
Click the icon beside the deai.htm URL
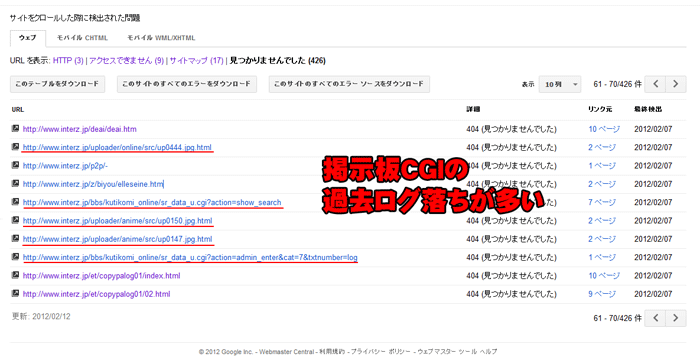pyautogui.click(x=16, y=129)
